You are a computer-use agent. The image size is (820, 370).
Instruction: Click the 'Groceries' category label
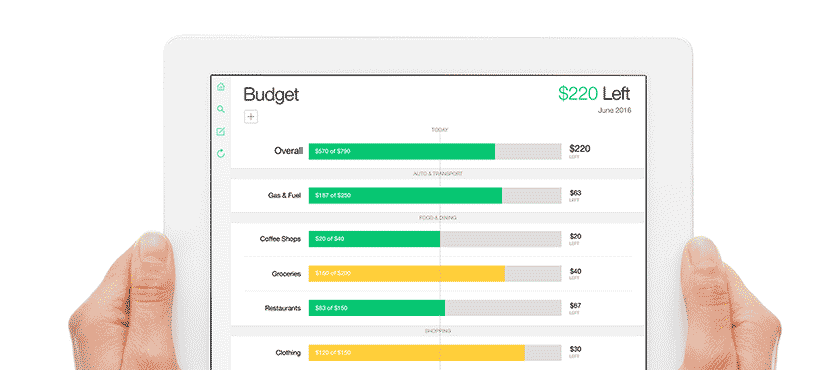coord(287,274)
